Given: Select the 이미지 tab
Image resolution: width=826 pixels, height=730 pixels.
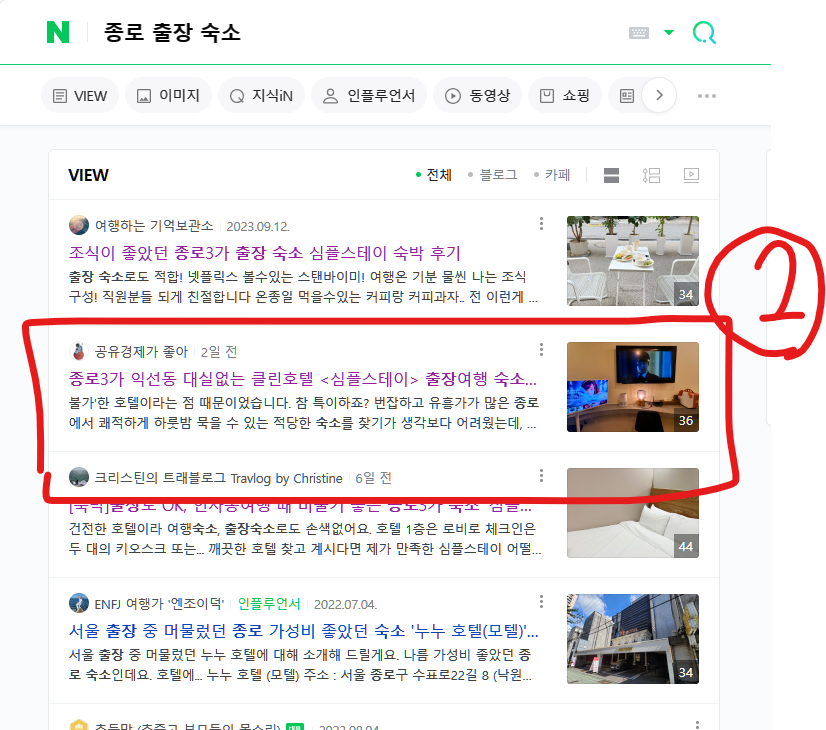Looking at the screenshot, I should pos(169,95).
